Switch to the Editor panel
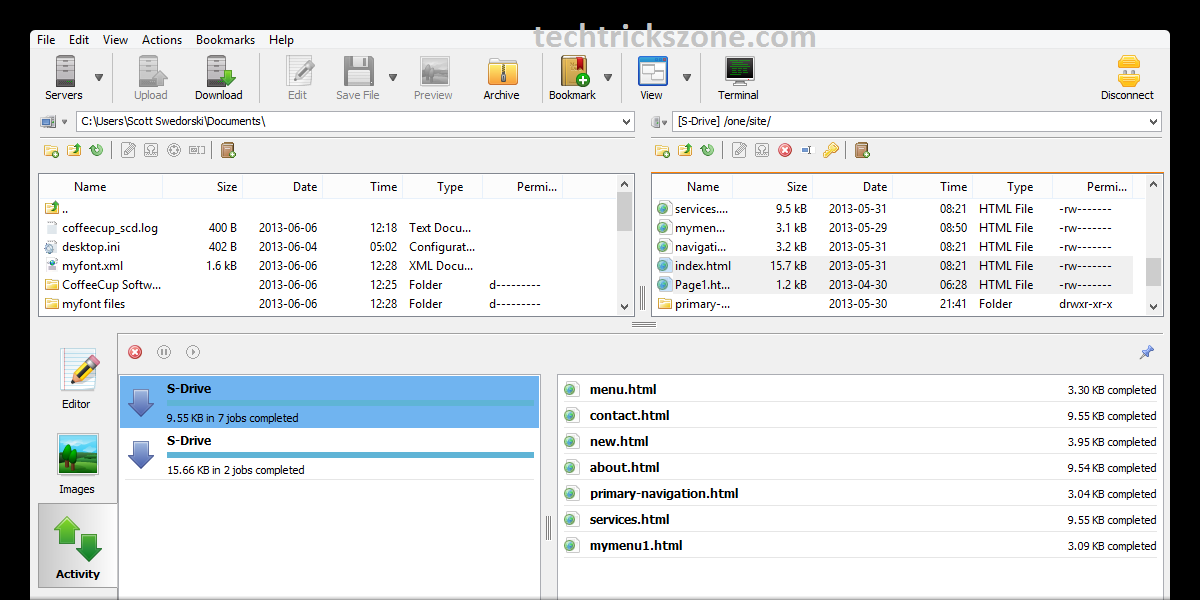The image size is (1200, 600). 77,380
